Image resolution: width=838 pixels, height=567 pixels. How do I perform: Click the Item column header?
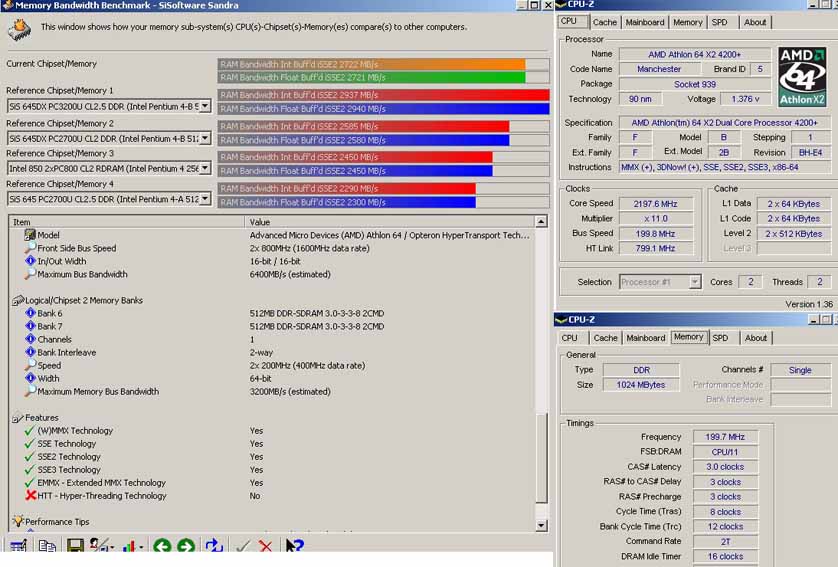click(x=127, y=222)
